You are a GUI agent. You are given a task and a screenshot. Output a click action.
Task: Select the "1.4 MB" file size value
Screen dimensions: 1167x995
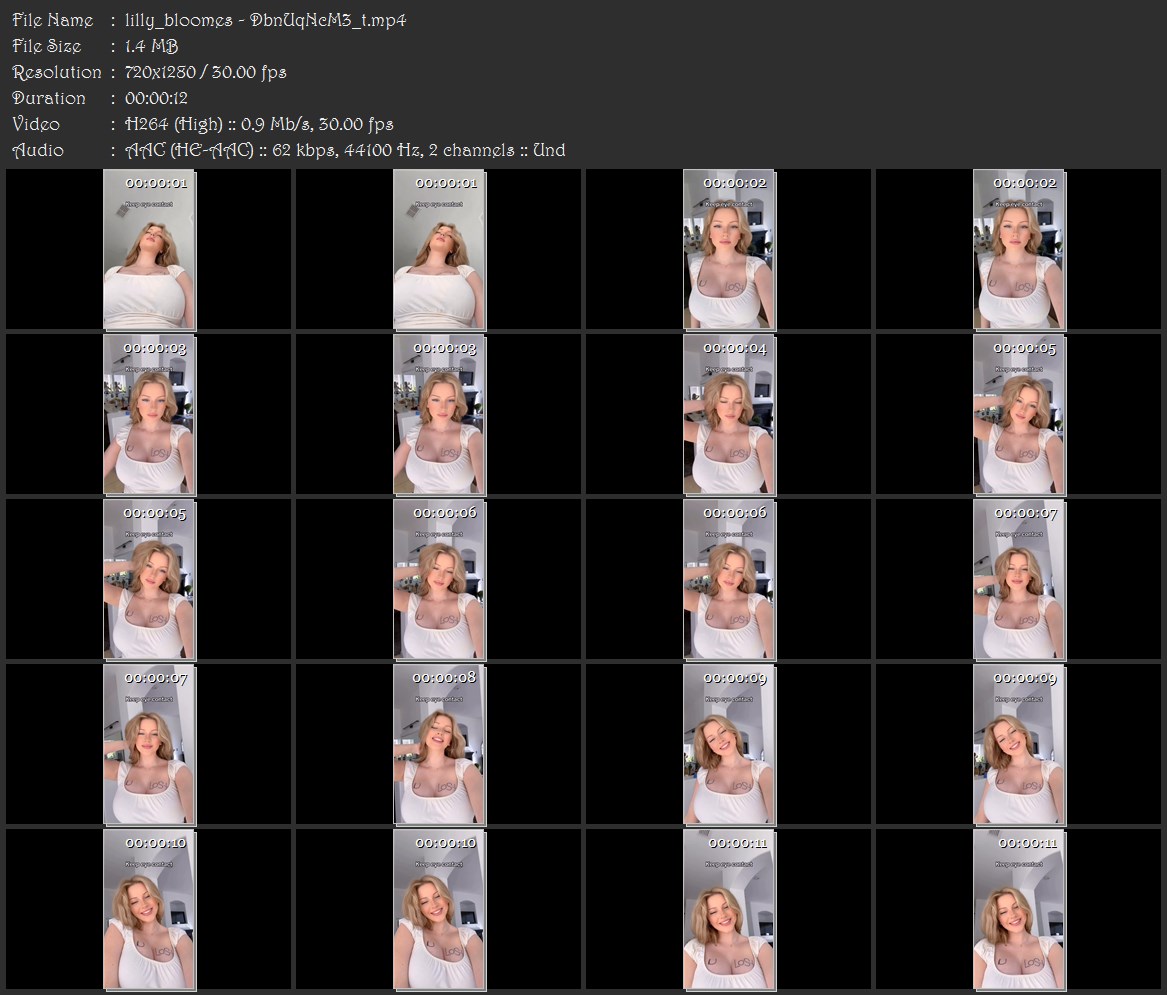(151, 46)
